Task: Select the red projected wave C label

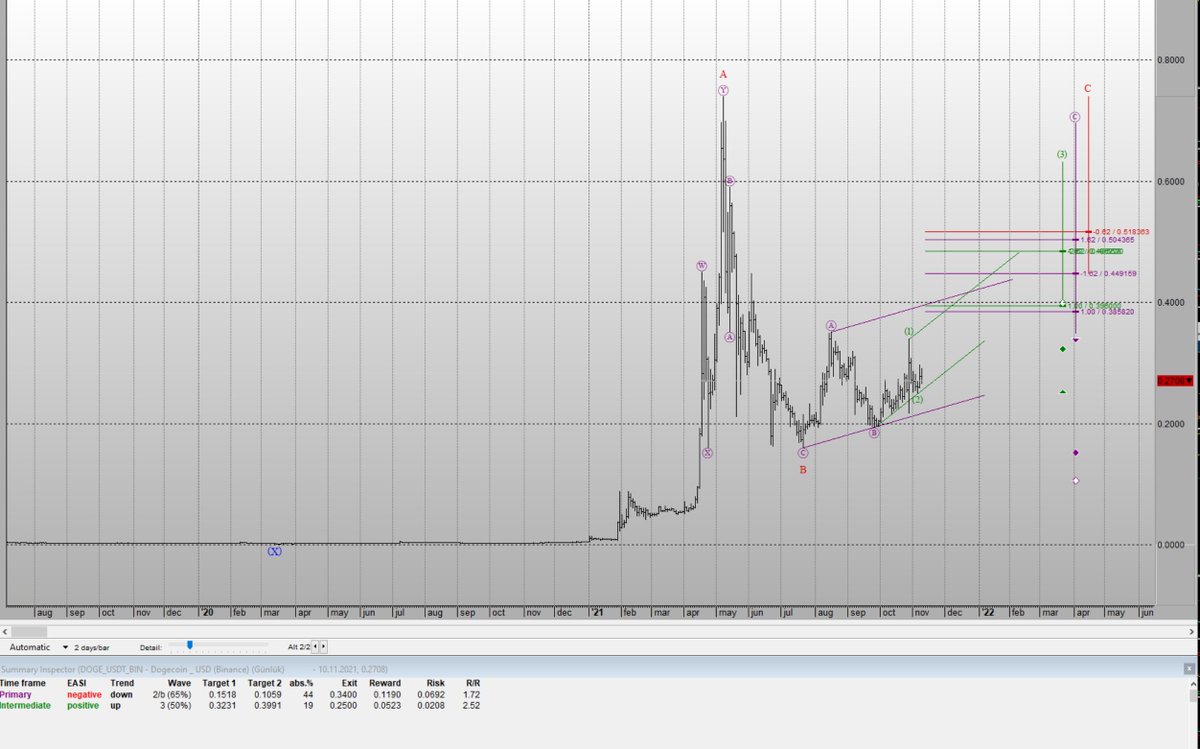Action: click(1087, 88)
